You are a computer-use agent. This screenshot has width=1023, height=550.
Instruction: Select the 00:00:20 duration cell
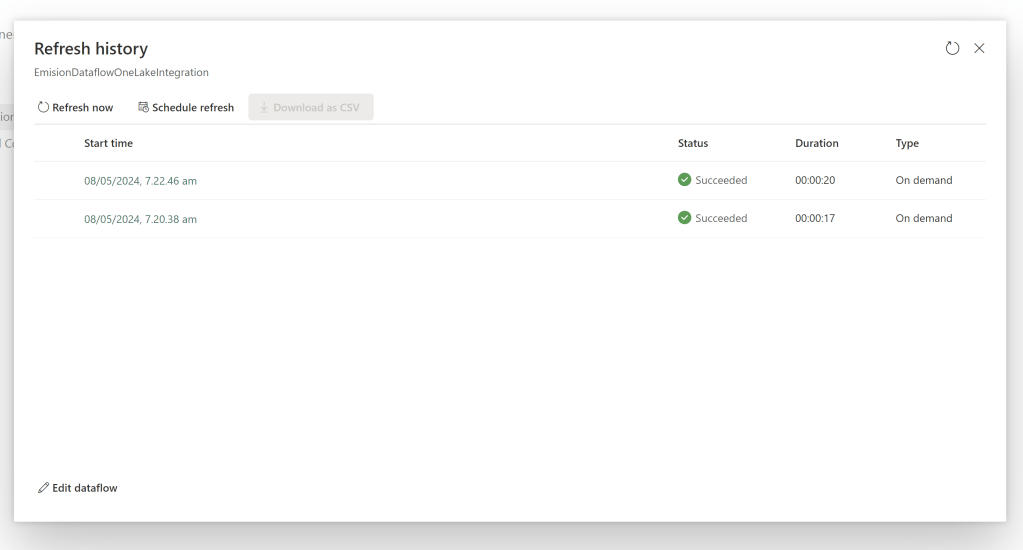coord(815,181)
